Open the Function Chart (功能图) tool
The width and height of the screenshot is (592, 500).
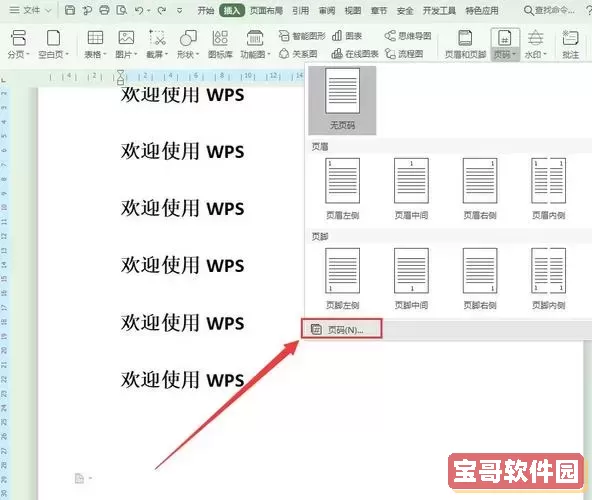pyautogui.click(x=255, y=45)
